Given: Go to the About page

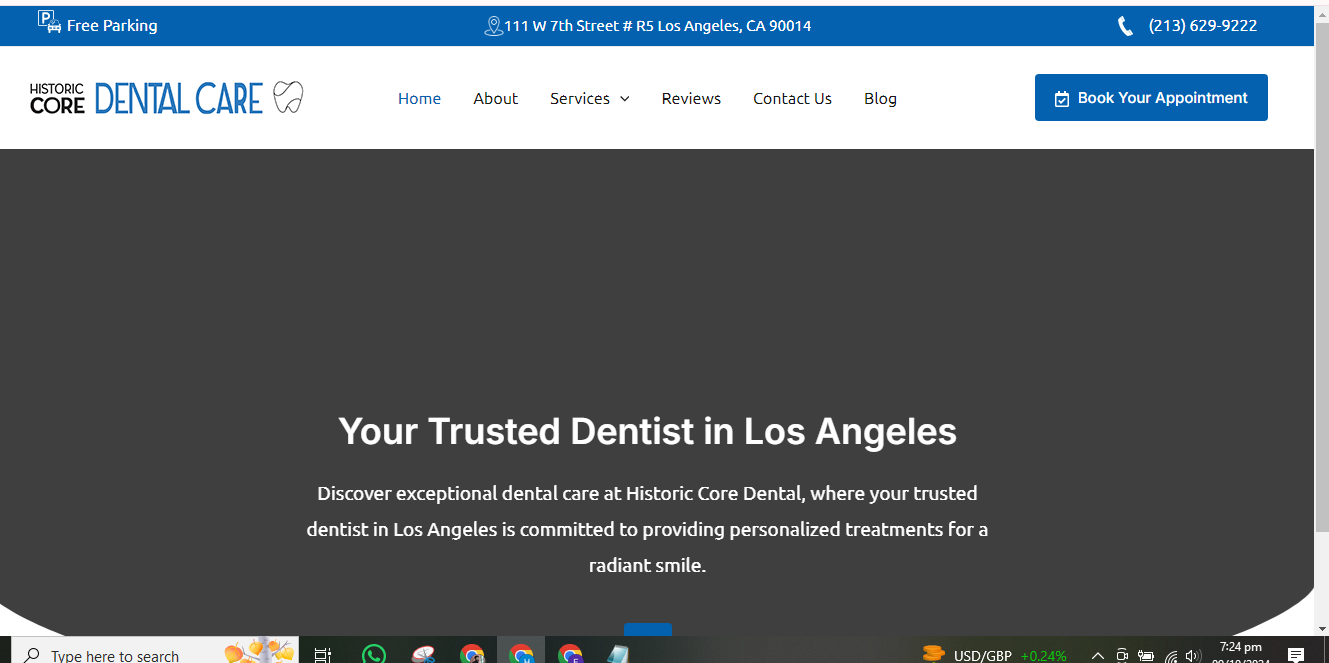Looking at the screenshot, I should tap(495, 98).
